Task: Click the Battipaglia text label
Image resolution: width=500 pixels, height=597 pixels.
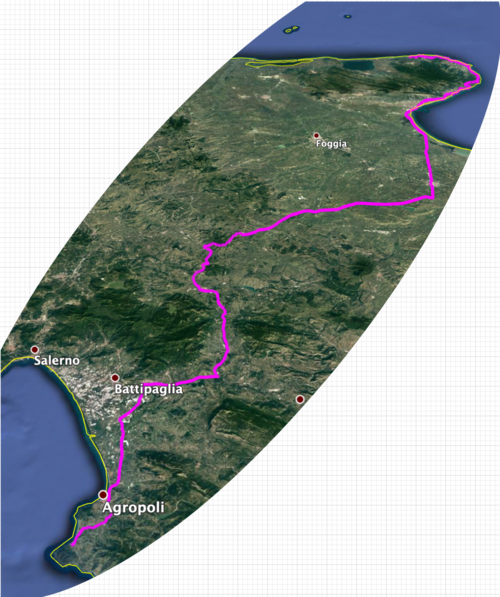Action: (149, 389)
